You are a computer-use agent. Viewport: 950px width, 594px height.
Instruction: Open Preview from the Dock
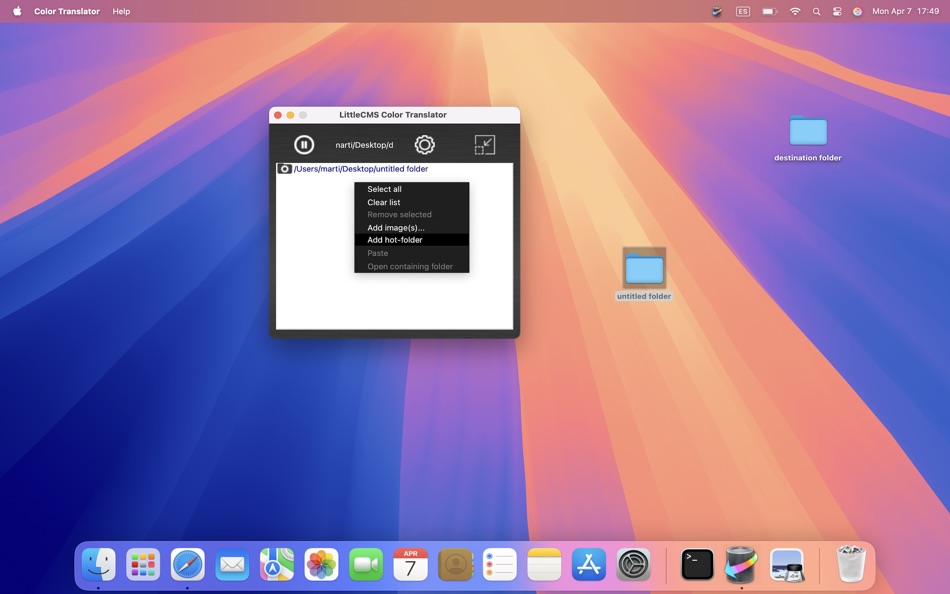(786, 564)
